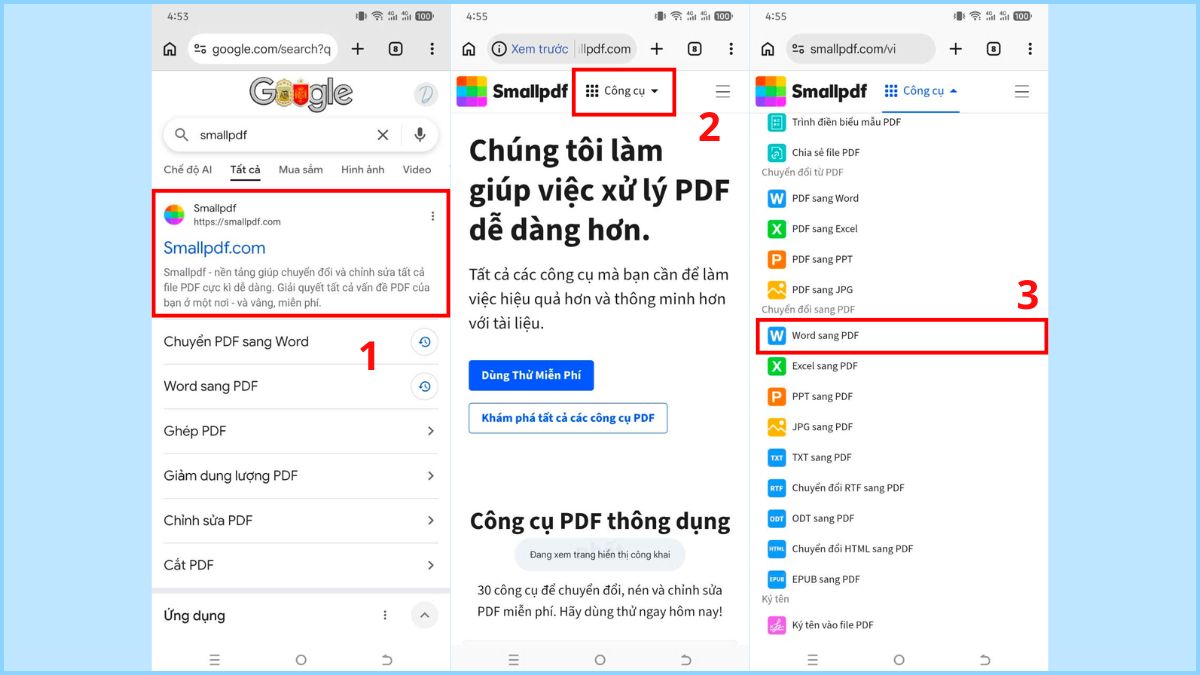Tap the home icon in the right phone's browser

coord(768,49)
